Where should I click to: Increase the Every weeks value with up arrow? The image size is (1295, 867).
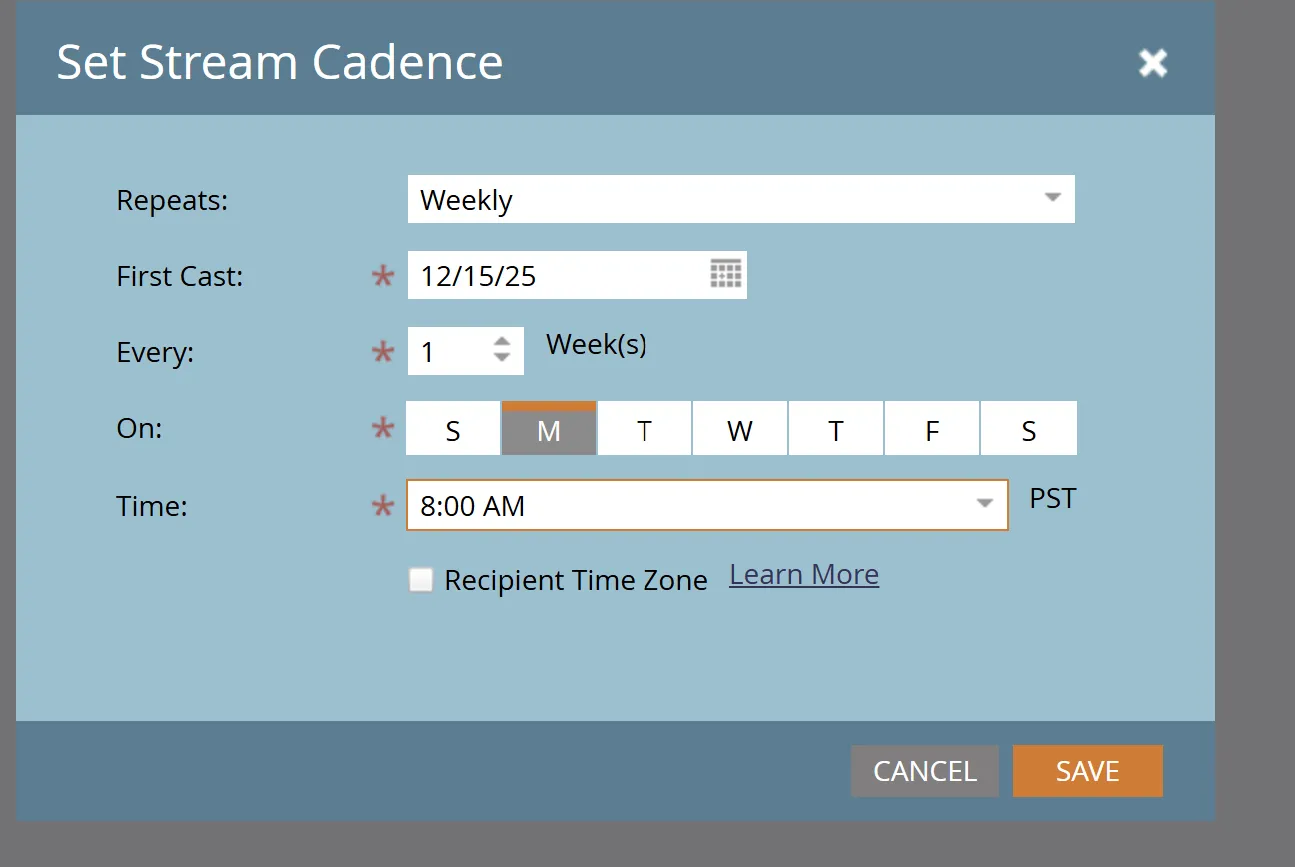point(502,341)
